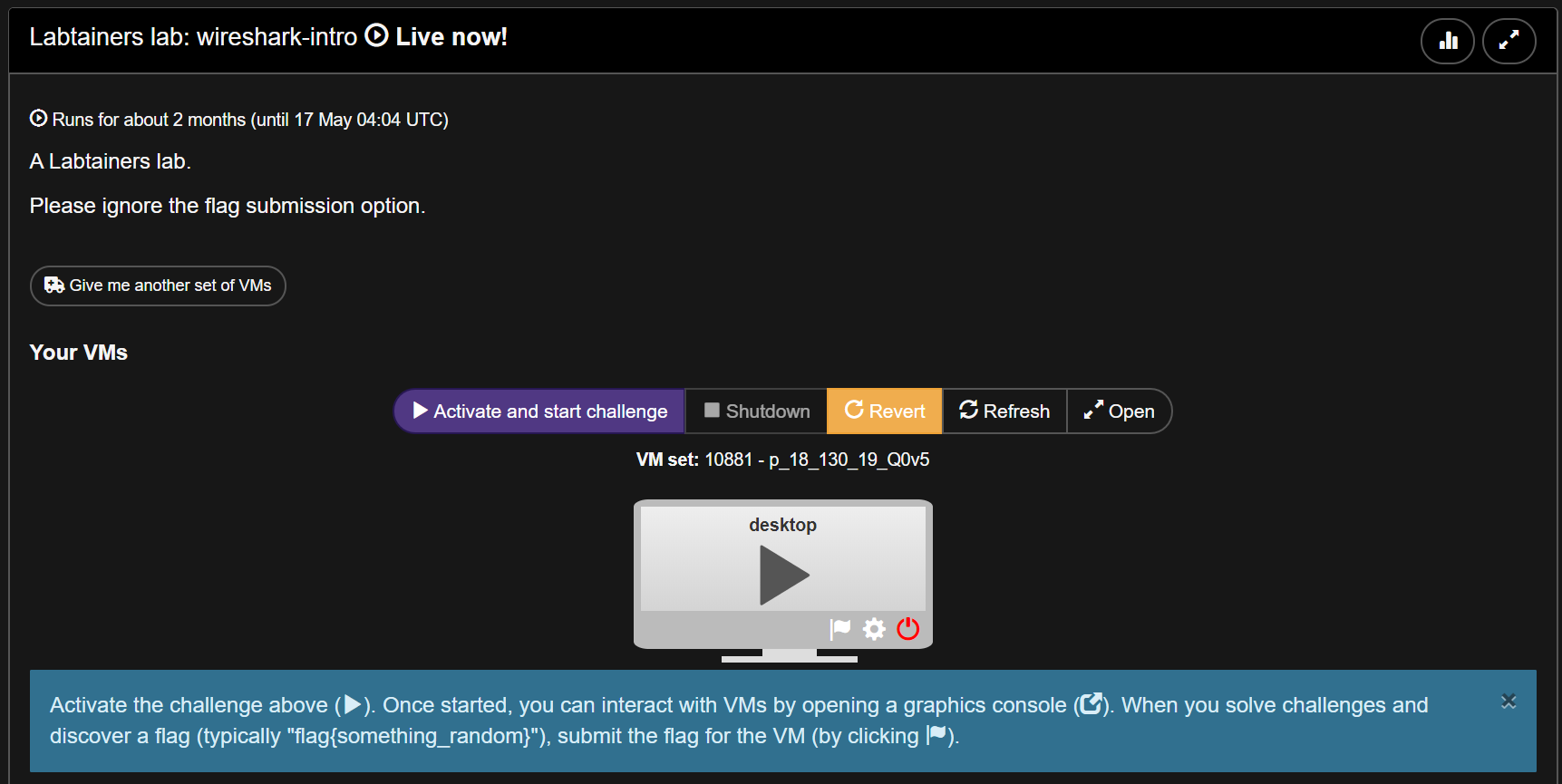
Task: Click the flag icon on desktop VM
Action: (x=840, y=628)
